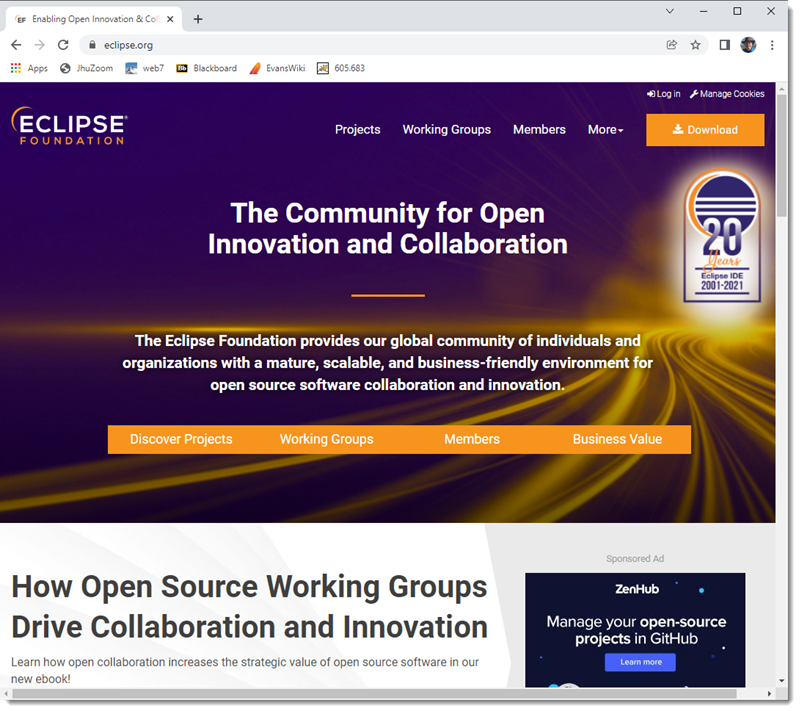Bookmark this page with the star icon

(695, 45)
